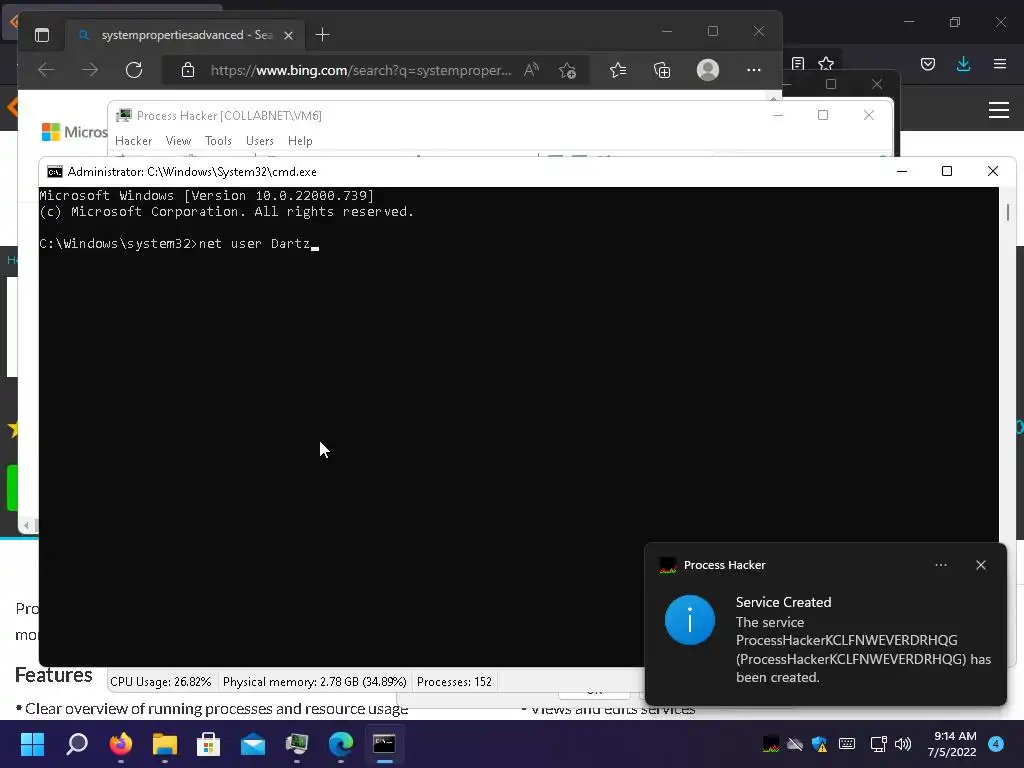1024x768 pixels.
Task: Click the Command Prompt taskbar button
Action: 385,743
